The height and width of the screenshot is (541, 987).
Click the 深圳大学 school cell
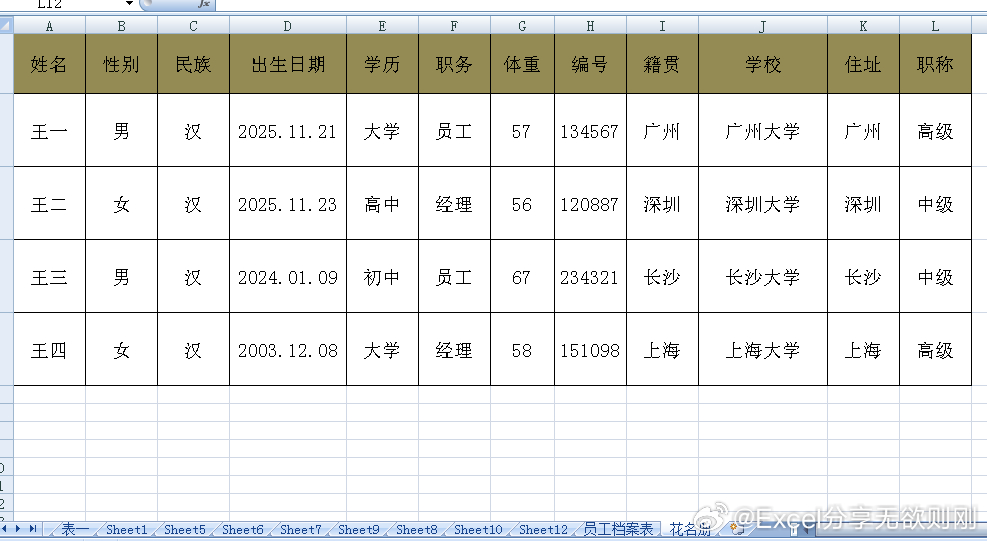click(763, 203)
